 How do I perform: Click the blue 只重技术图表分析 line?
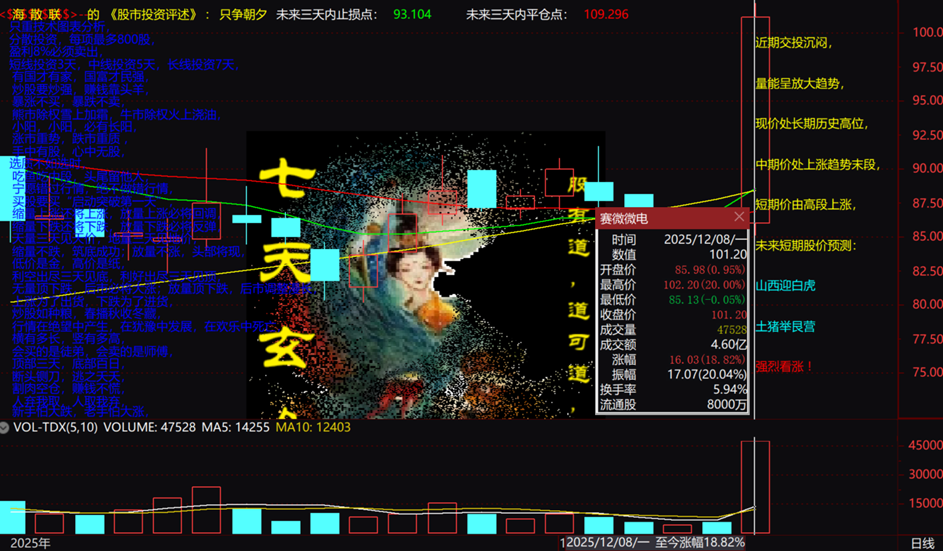(57, 27)
